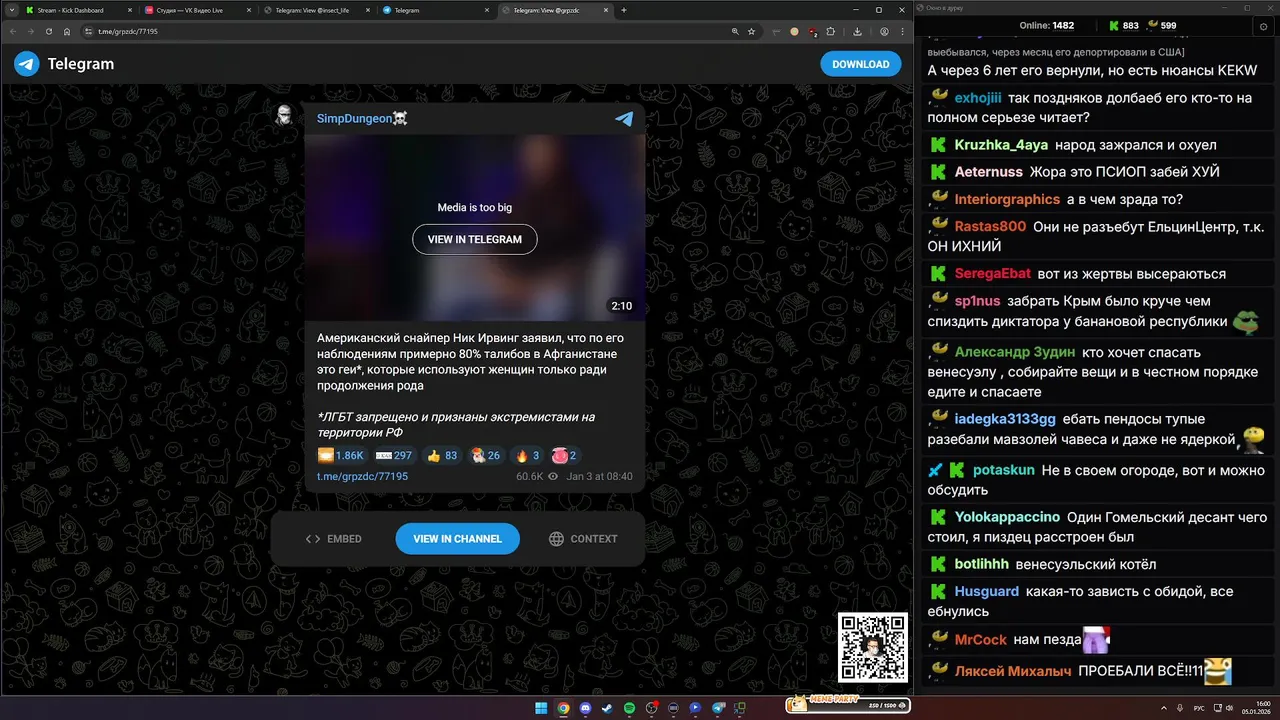This screenshot has height=720, width=1280.
Task: Open the browser home page
Action: click(x=67, y=31)
